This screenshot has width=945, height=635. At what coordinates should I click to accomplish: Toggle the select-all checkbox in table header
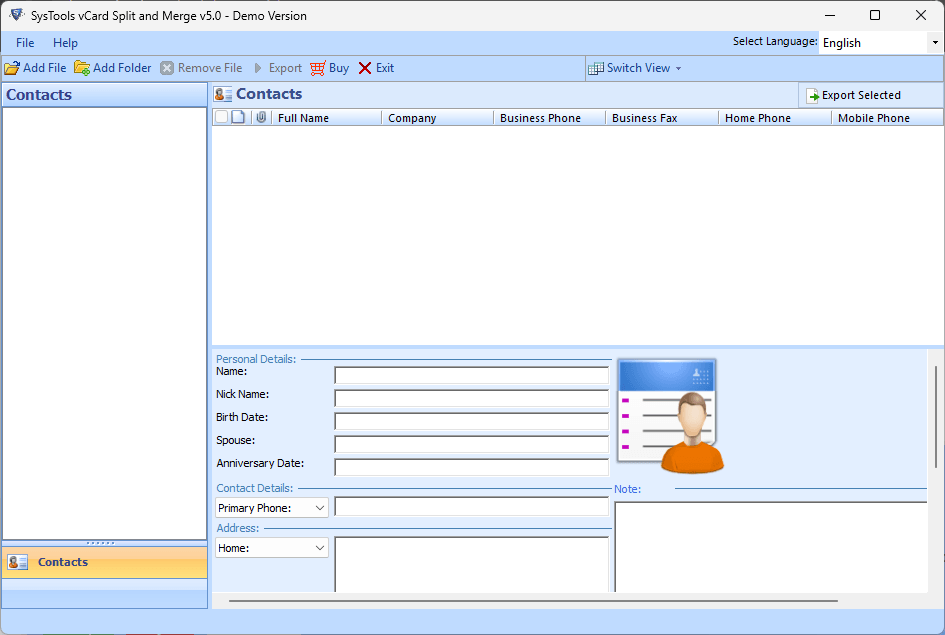point(222,117)
